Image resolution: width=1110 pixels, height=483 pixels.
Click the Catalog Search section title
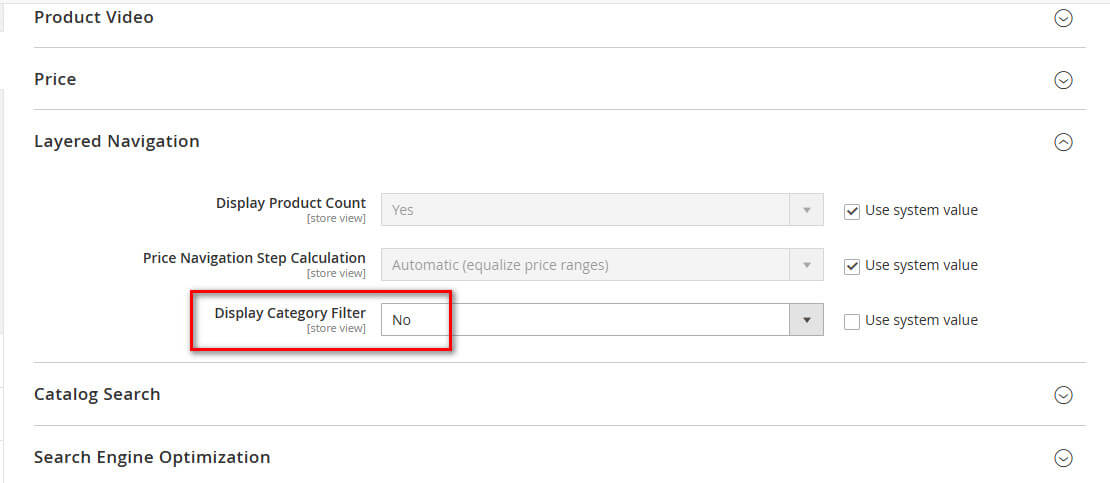click(97, 394)
